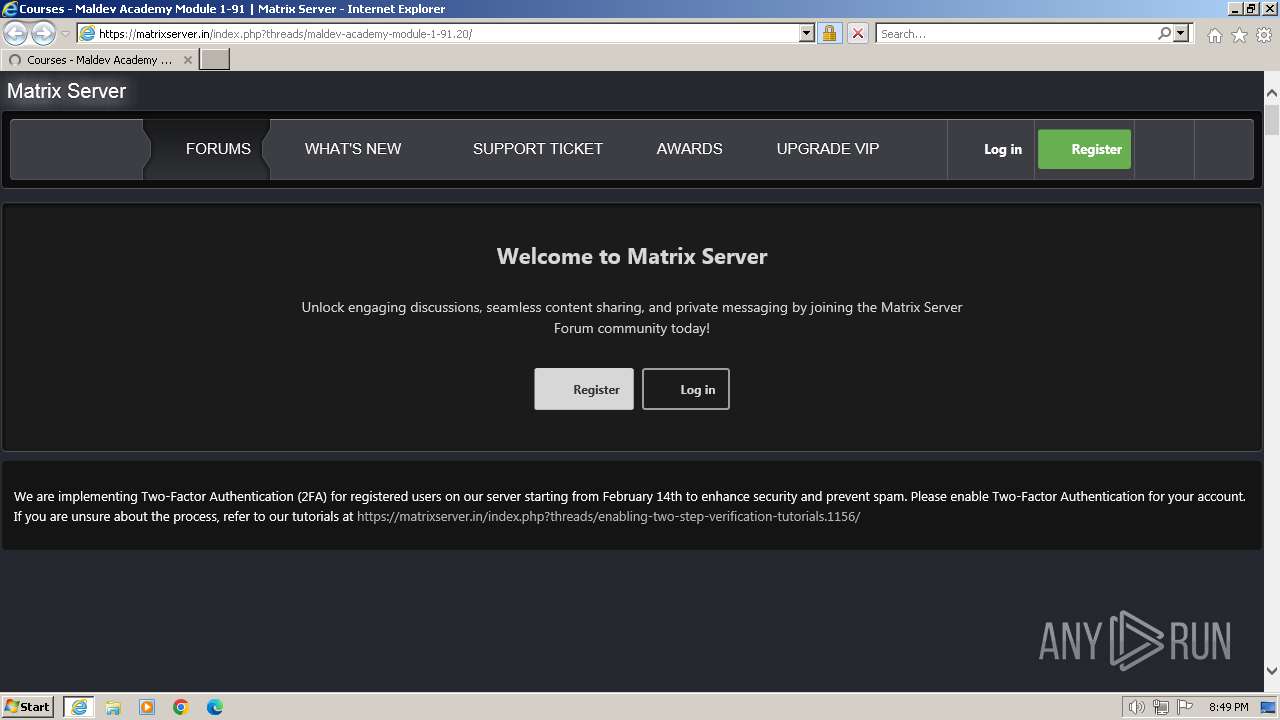The image size is (1280, 720).
Task: Click the browser Forward arrow button
Action: [43, 33]
